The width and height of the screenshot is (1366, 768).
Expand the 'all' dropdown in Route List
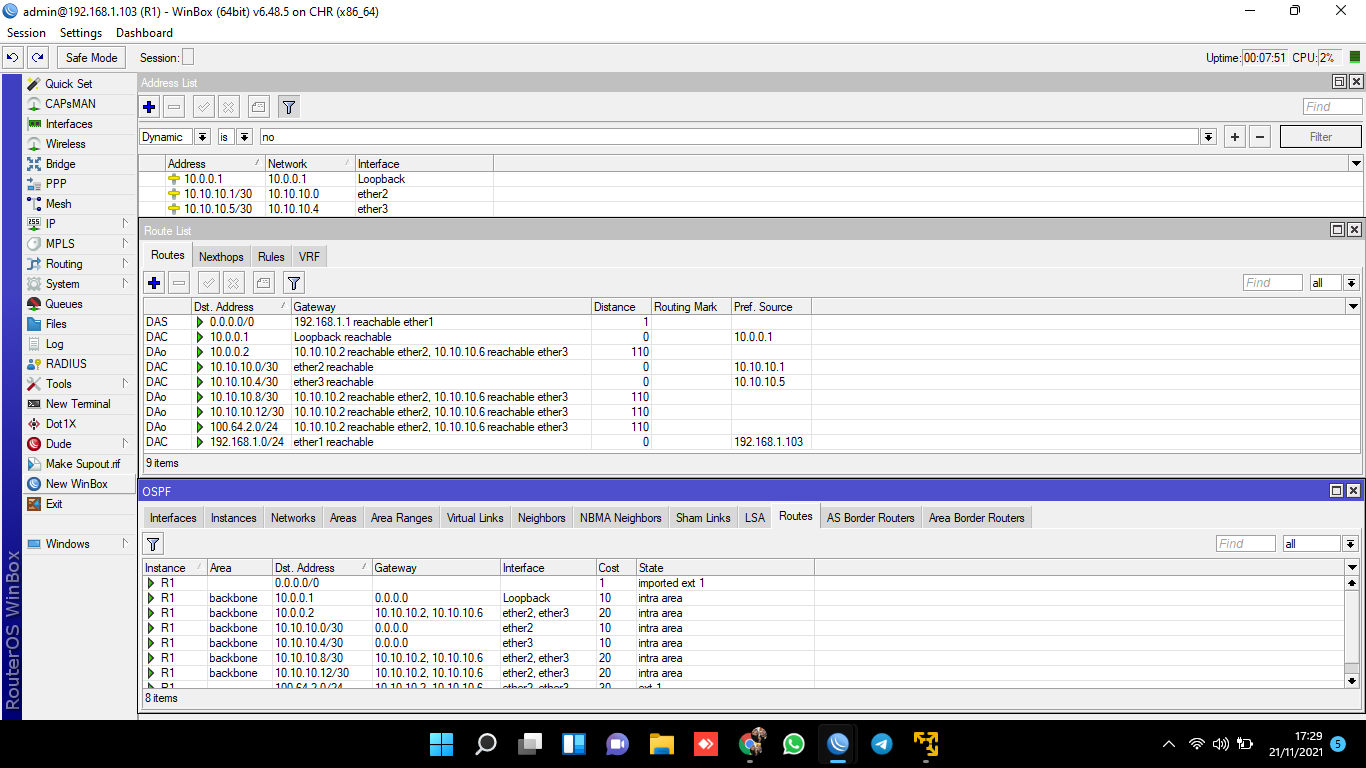(1351, 283)
